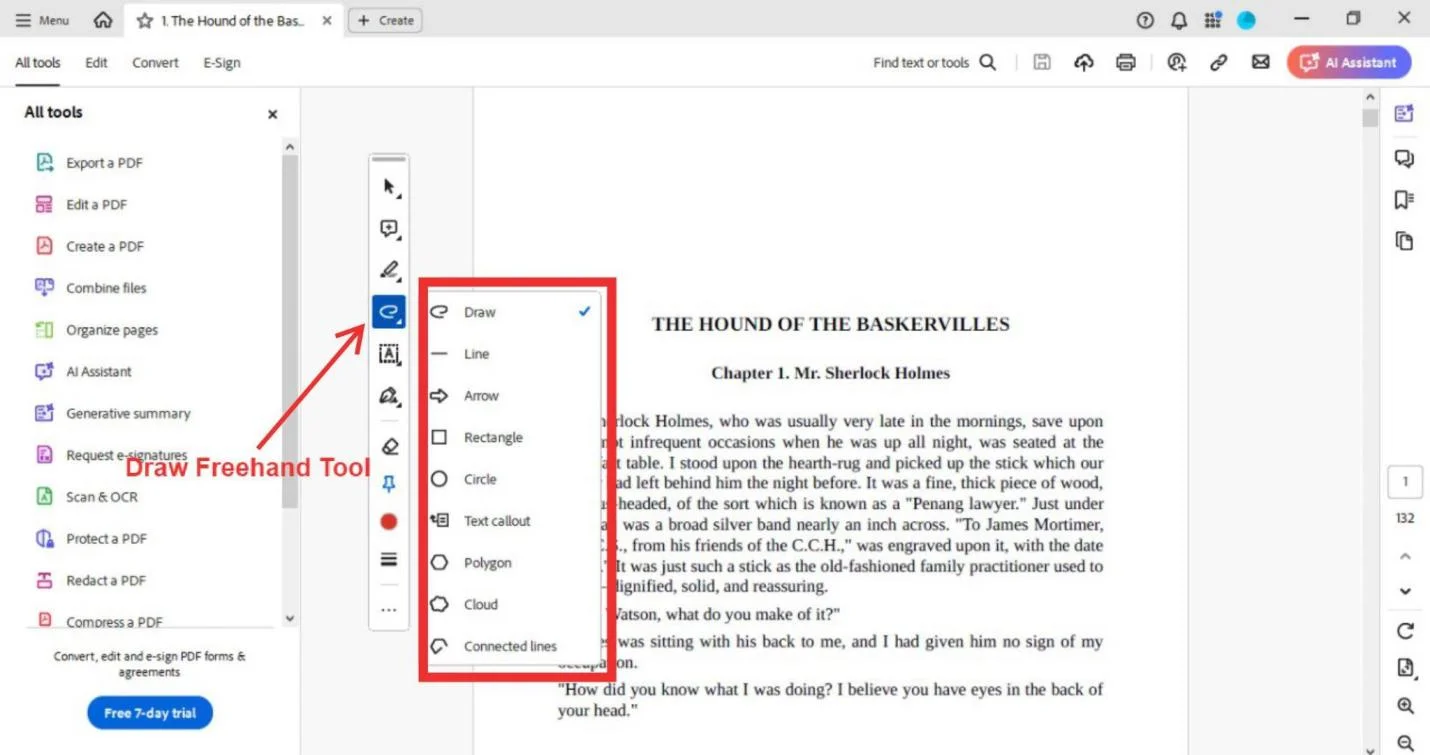Choose Cloud from the drawing menu
Viewport: 1430px width, 755px height.
tap(511, 604)
